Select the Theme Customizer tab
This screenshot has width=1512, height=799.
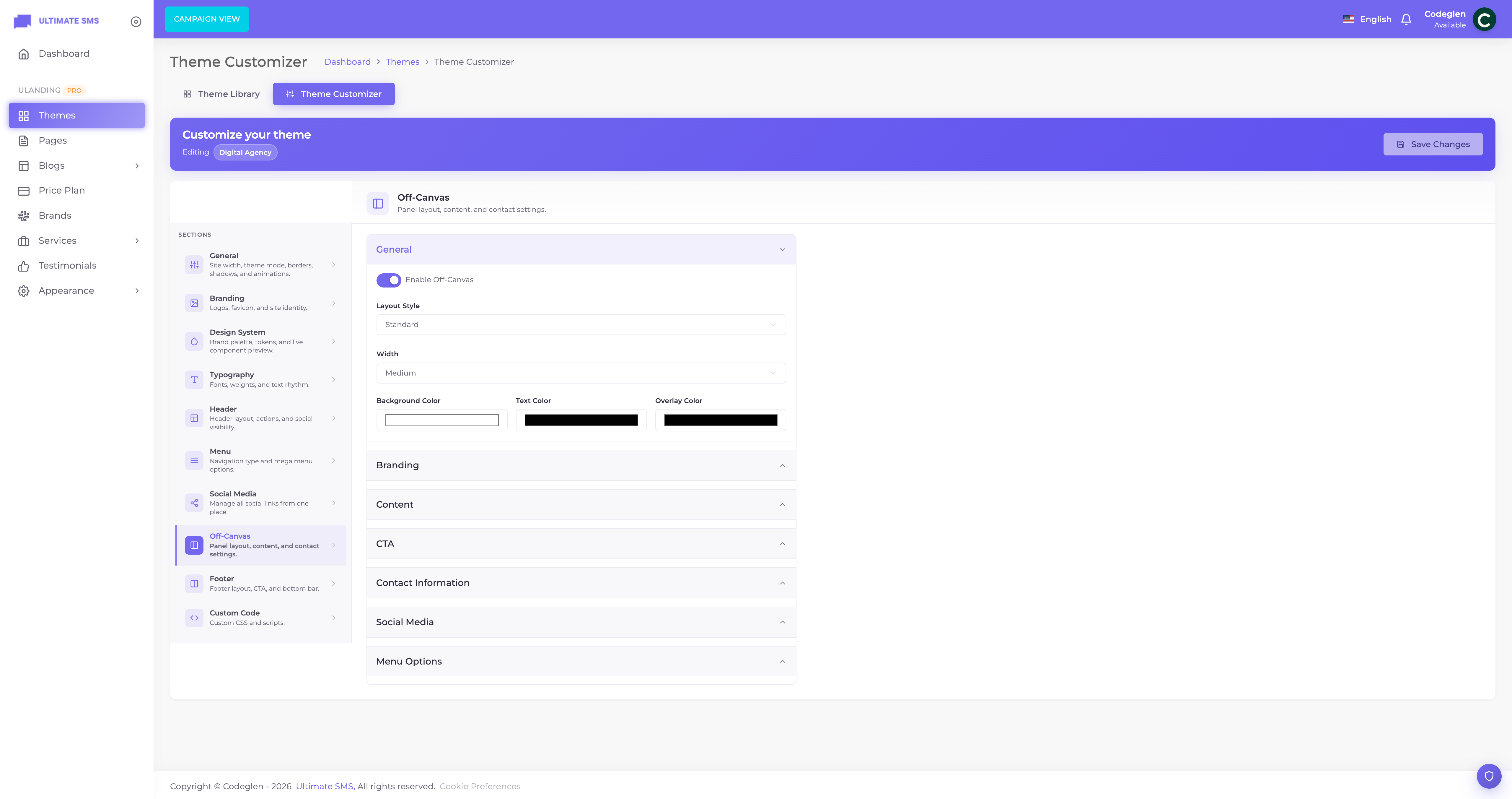point(333,94)
